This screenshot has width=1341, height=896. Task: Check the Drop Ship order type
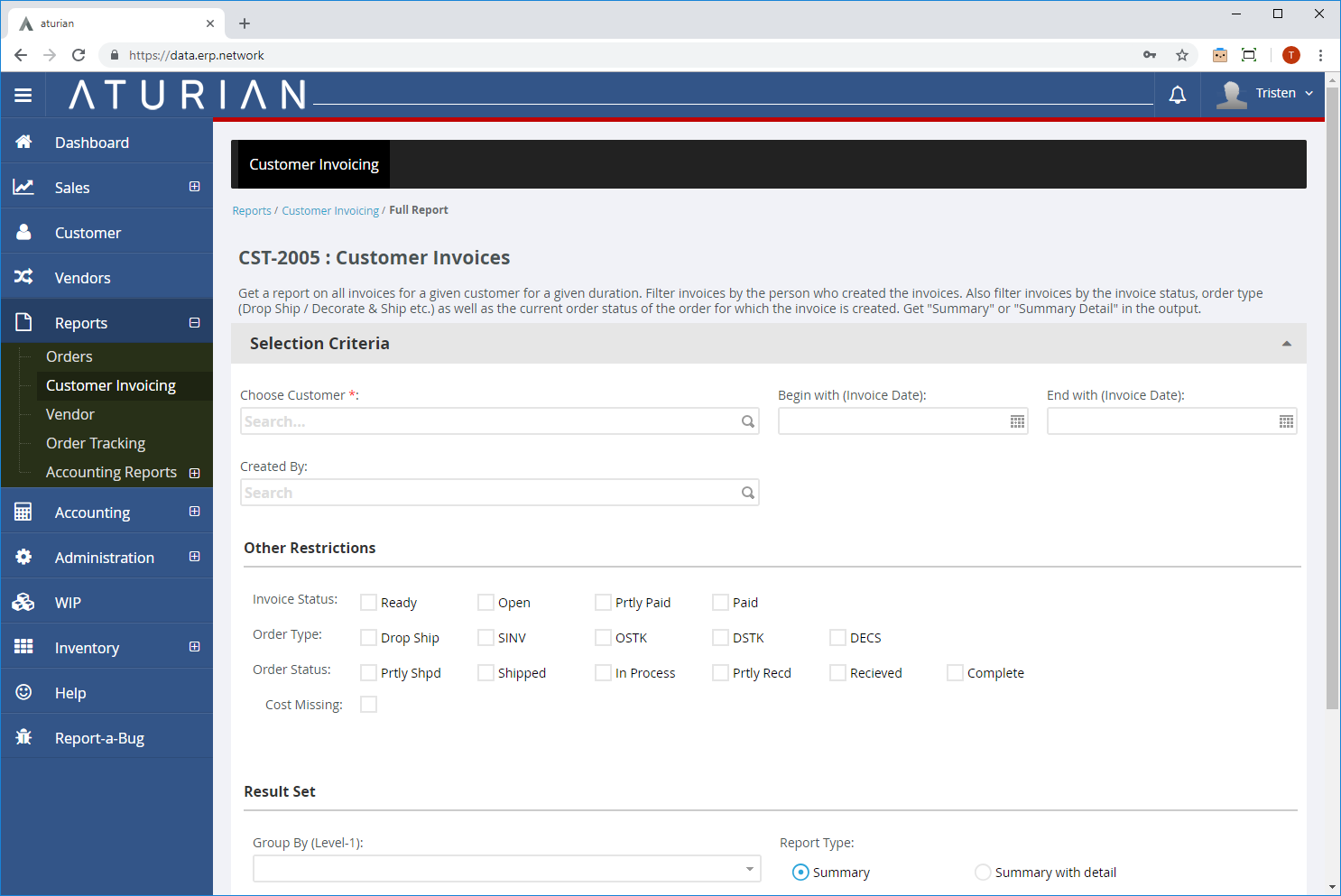pos(368,637)
